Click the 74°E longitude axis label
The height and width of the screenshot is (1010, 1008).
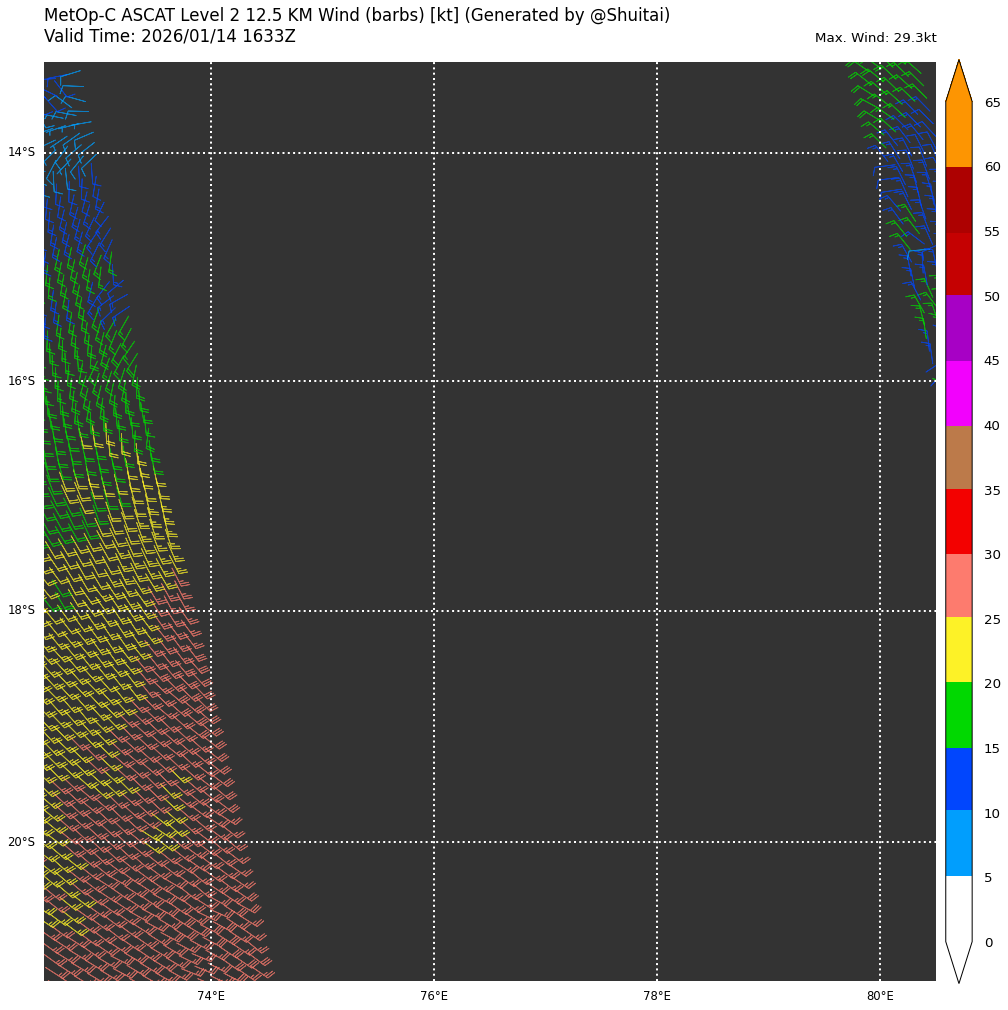[x=211, y=996]
